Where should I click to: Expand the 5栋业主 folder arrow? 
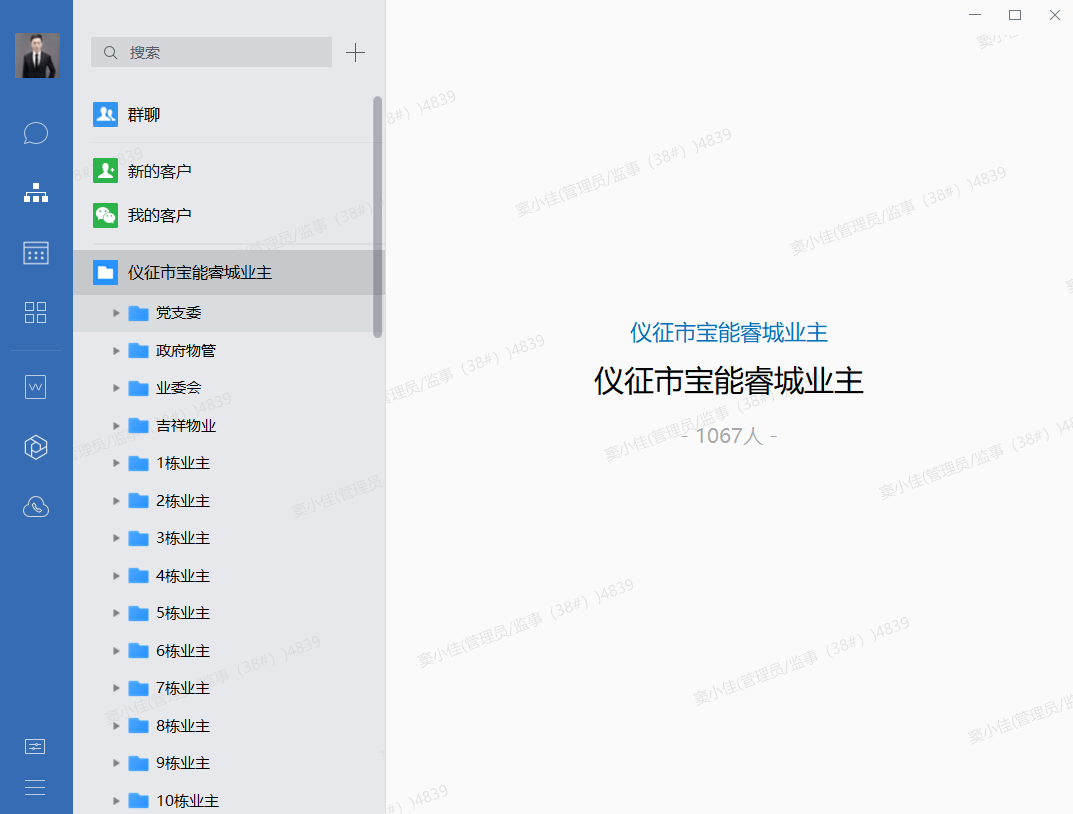116,613
